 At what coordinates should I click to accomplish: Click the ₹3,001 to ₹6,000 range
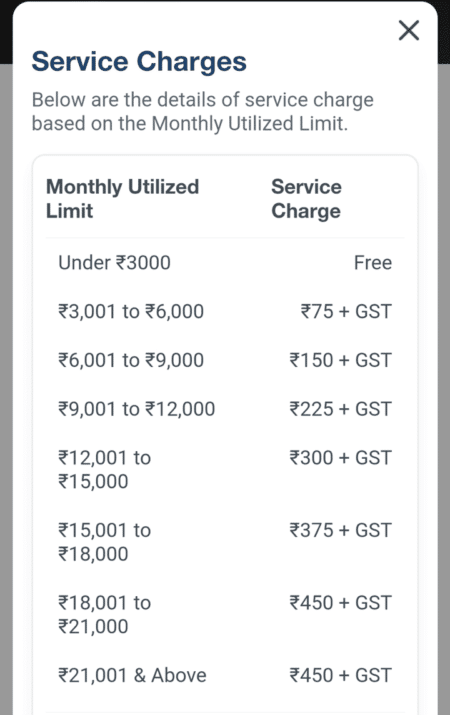coord(131,312)
